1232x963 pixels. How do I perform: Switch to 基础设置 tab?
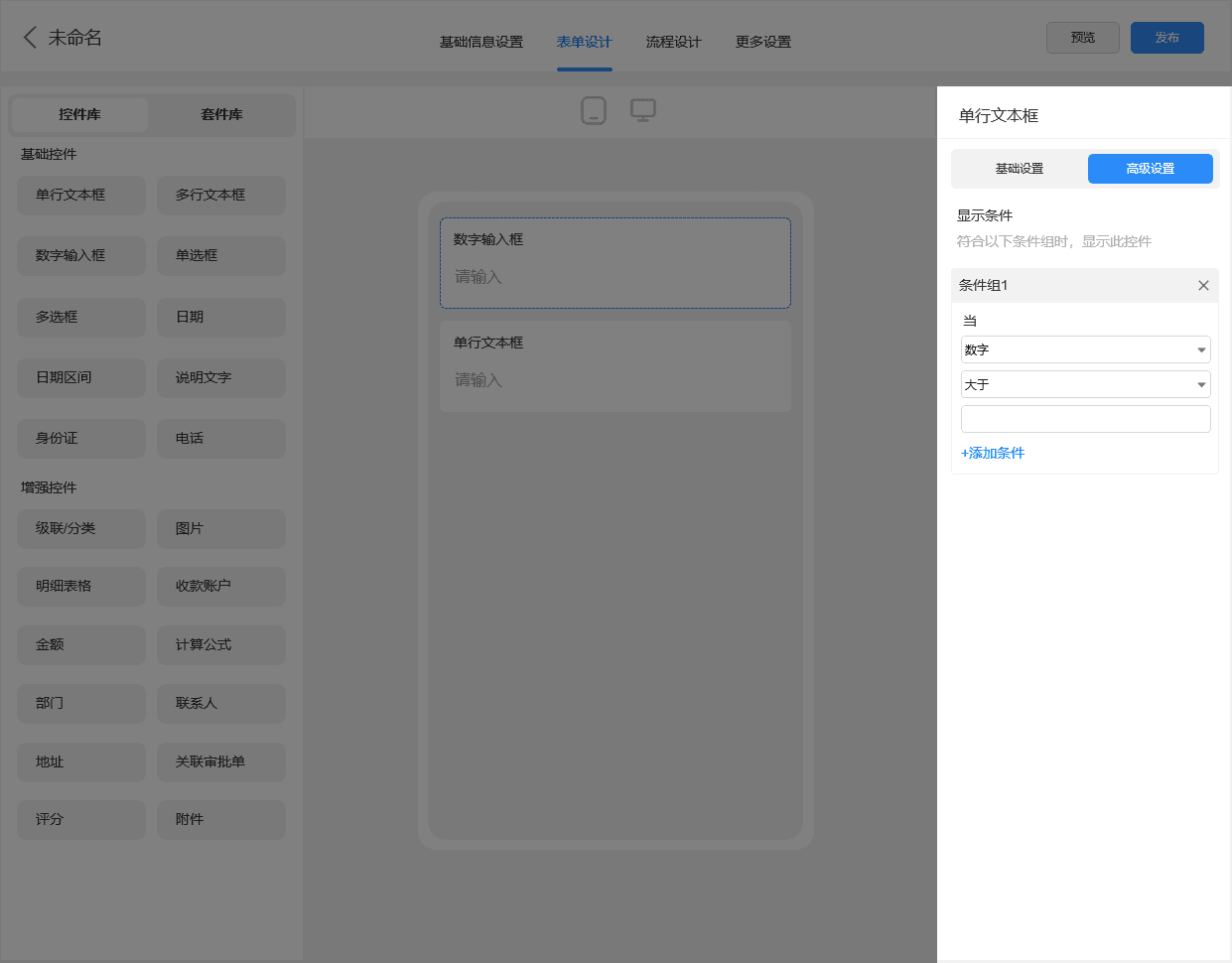1020,169
